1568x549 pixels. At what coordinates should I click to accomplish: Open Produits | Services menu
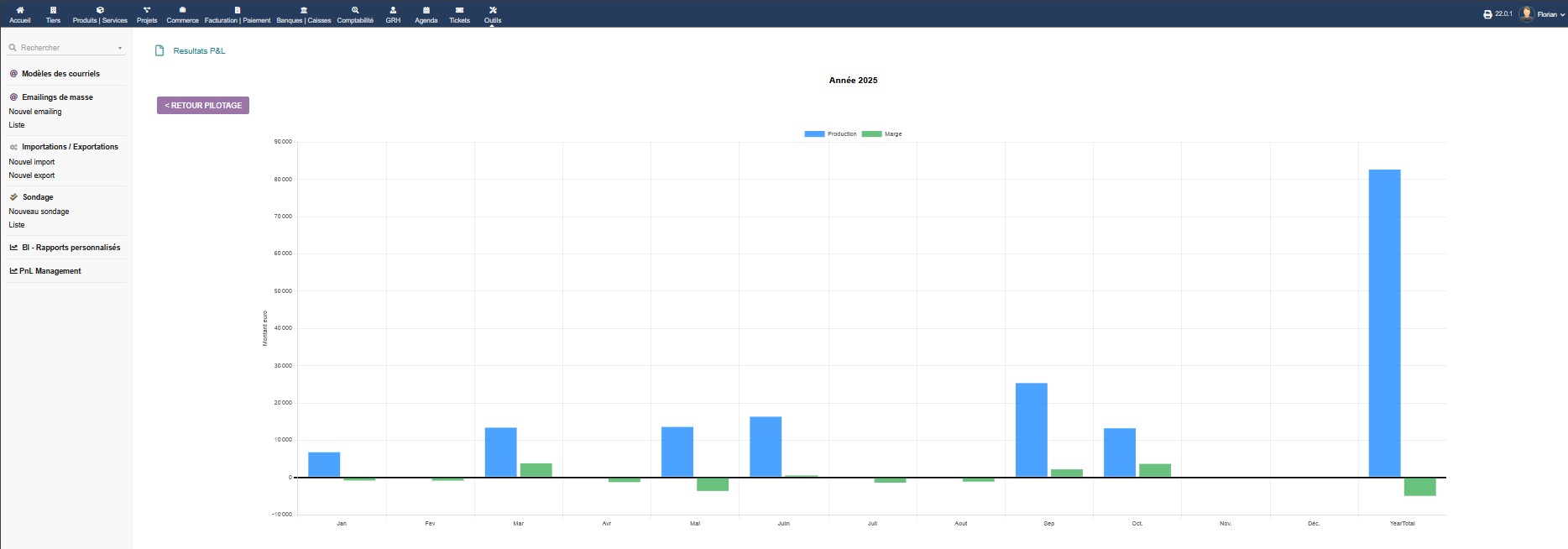coord(100,14)
